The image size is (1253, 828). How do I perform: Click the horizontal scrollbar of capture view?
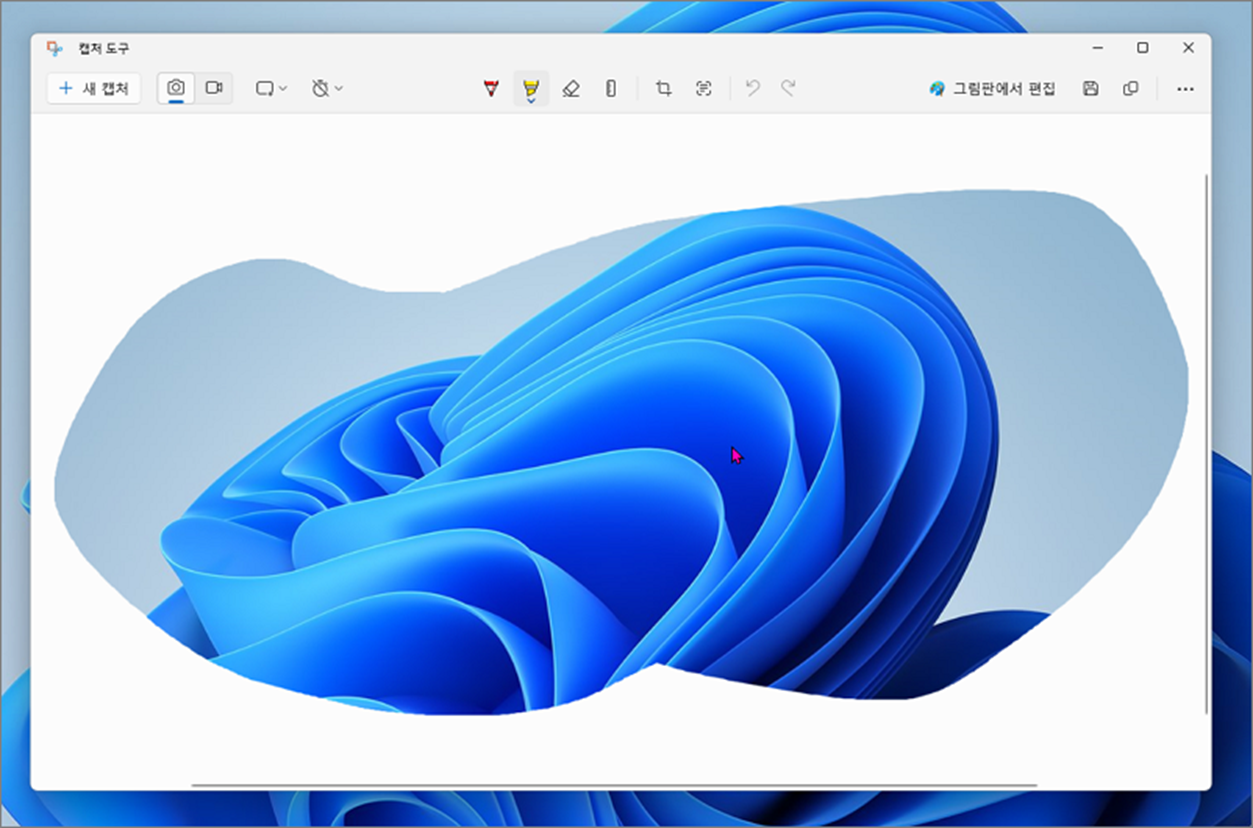coord(614,786)
